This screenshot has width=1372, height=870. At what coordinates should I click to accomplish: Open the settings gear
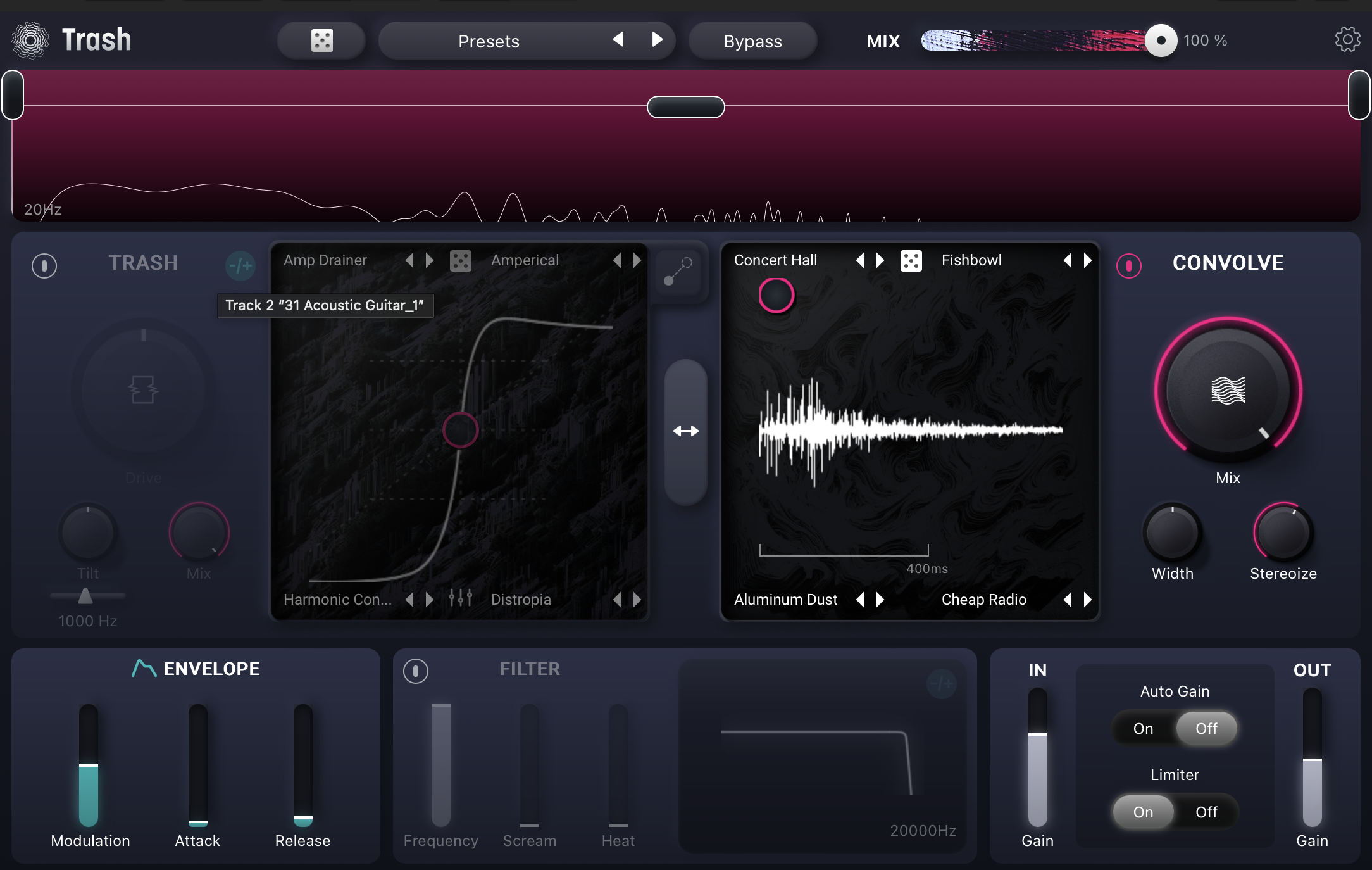(1347, 40)
